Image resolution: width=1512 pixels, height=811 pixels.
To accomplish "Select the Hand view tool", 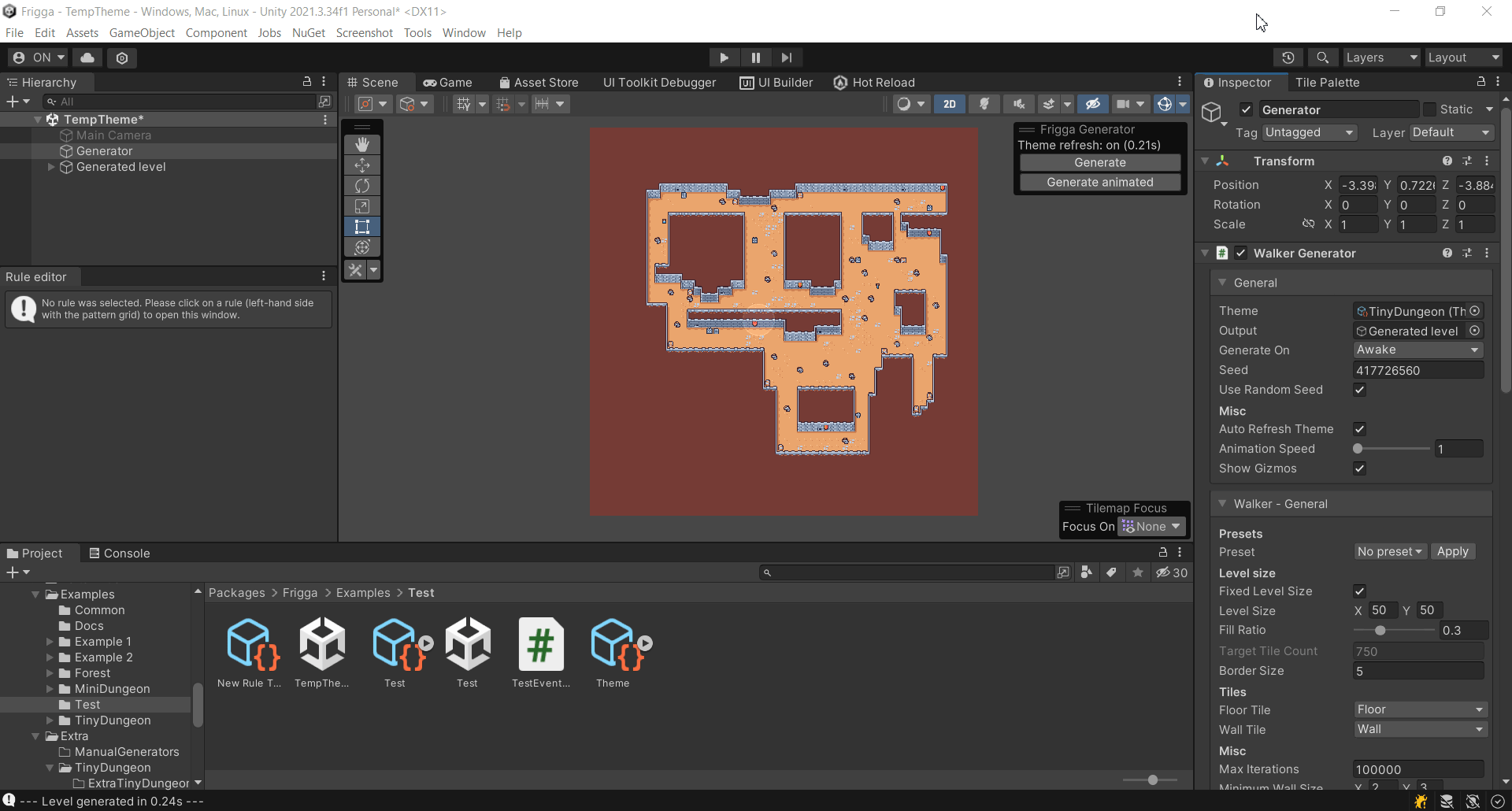I will (x=362, y=144).
